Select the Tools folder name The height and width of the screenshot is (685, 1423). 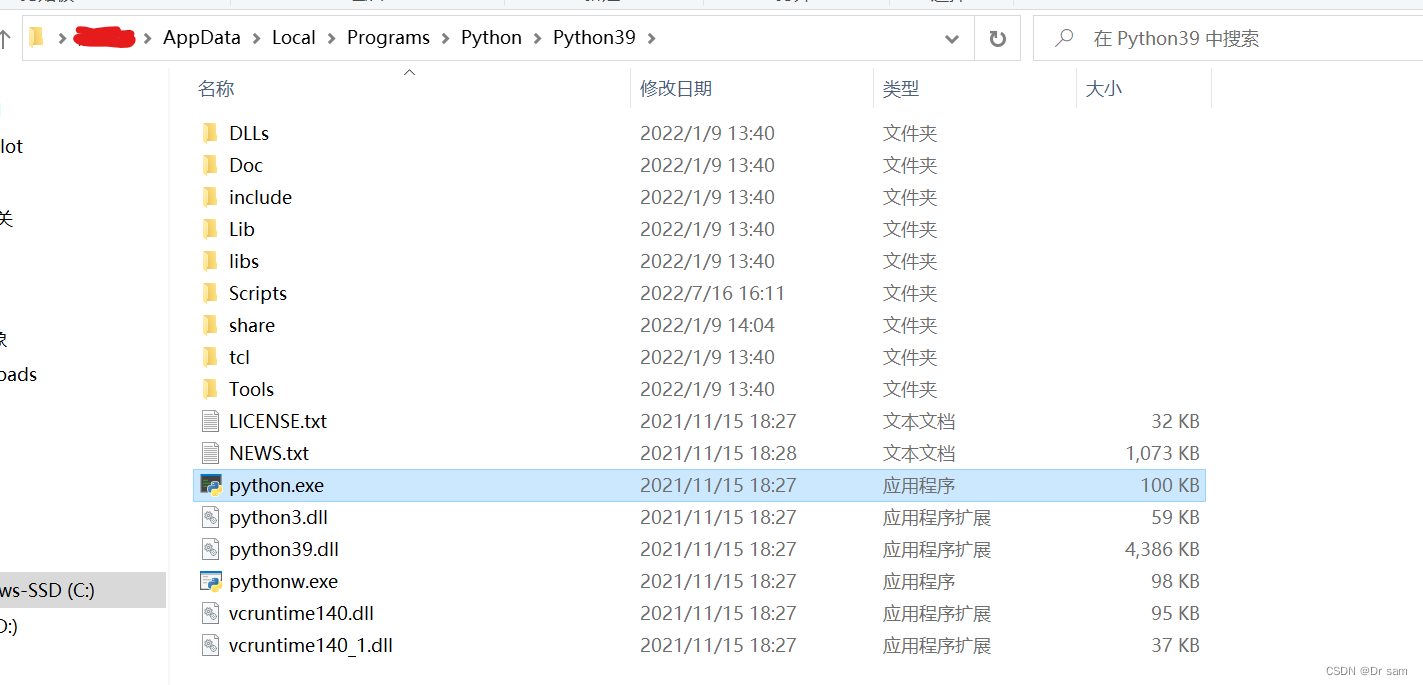click(x=251, y=389)
